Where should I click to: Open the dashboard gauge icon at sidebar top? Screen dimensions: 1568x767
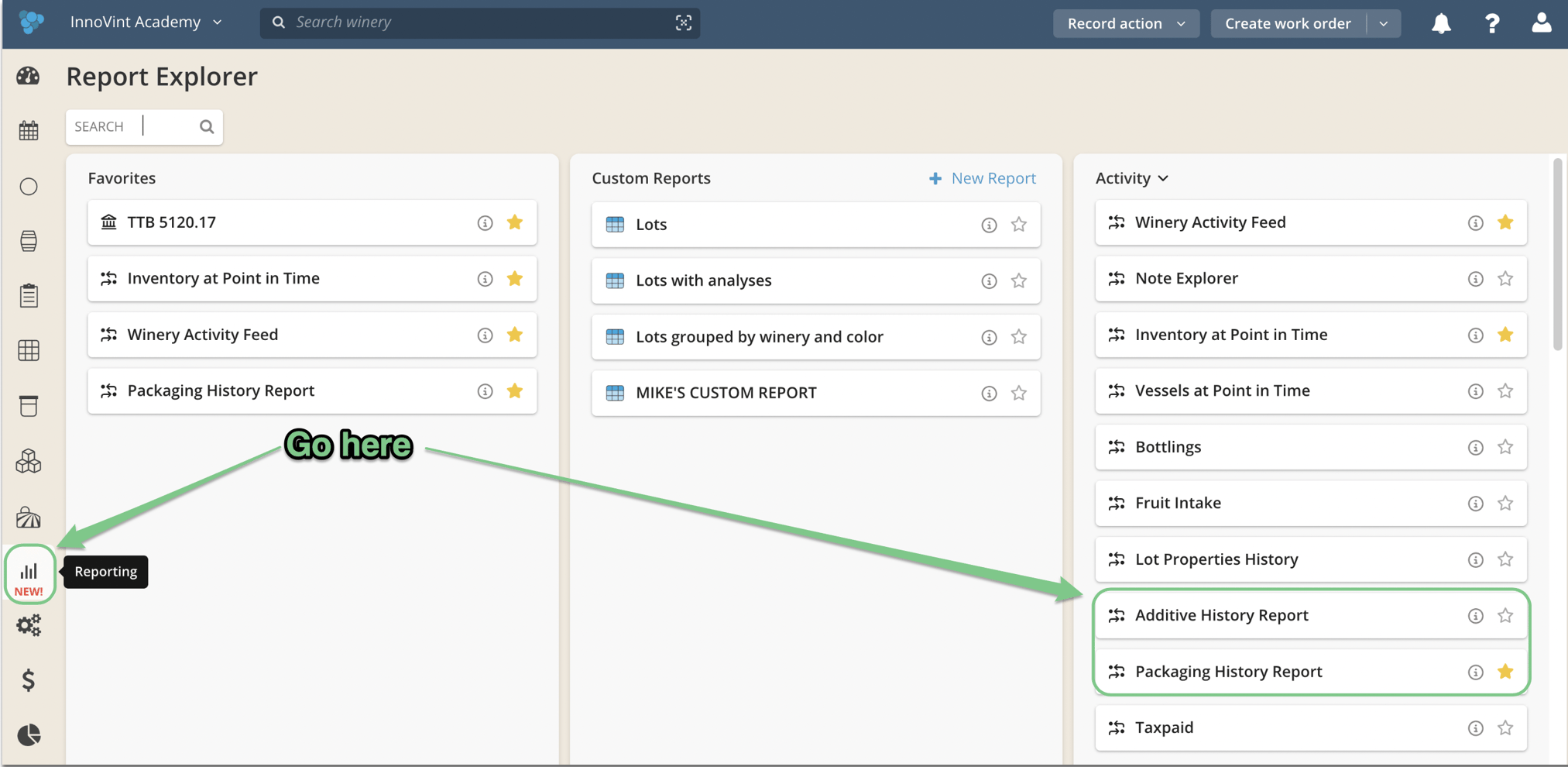tap(29, 76)
